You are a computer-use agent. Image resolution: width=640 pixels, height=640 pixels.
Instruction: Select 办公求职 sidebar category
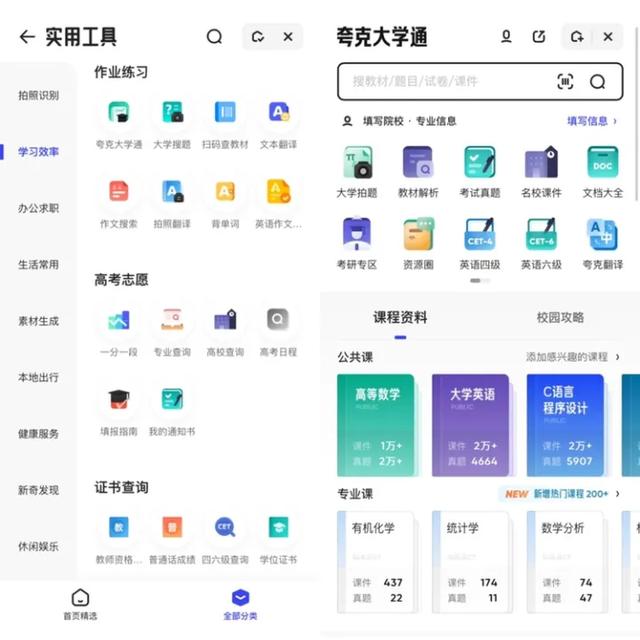coord(38,208)
